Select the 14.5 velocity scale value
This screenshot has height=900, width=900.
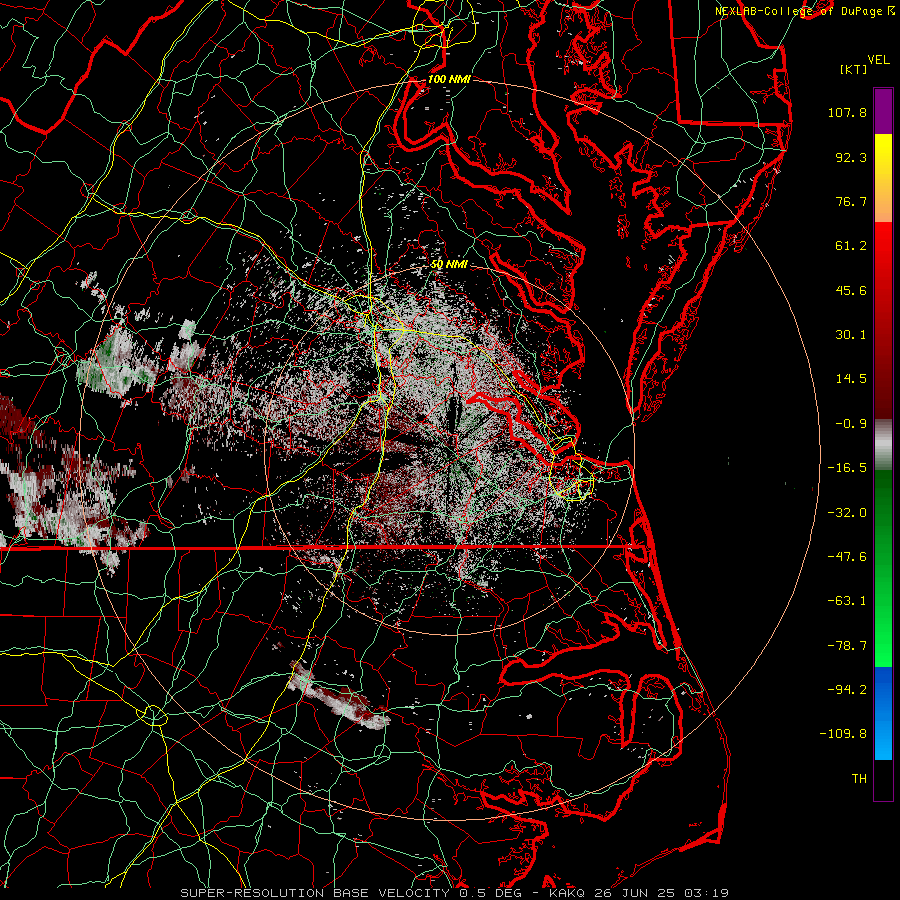pyautogui.click(x=851, y=379)
